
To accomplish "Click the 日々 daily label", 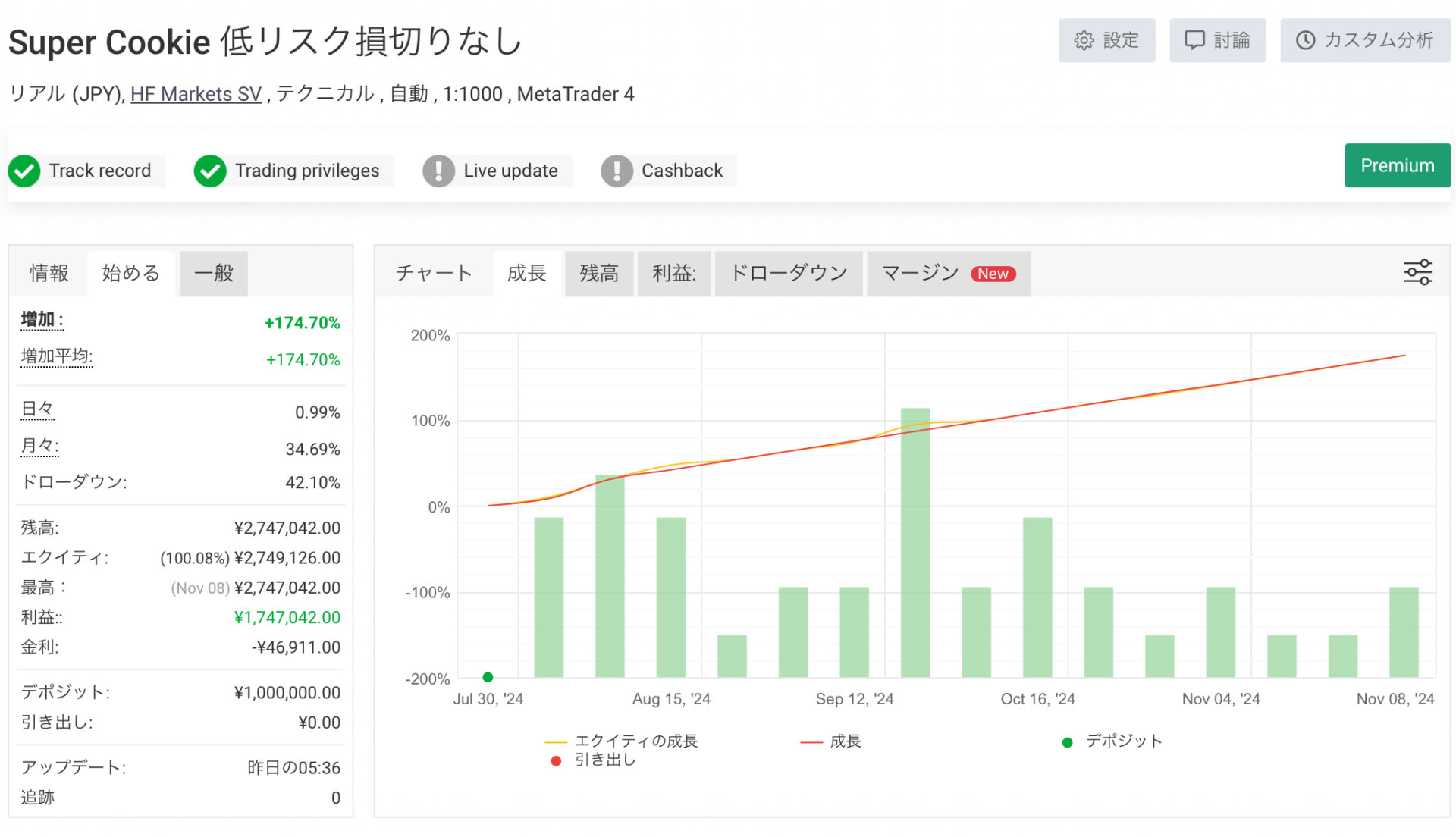I will 38,409.
